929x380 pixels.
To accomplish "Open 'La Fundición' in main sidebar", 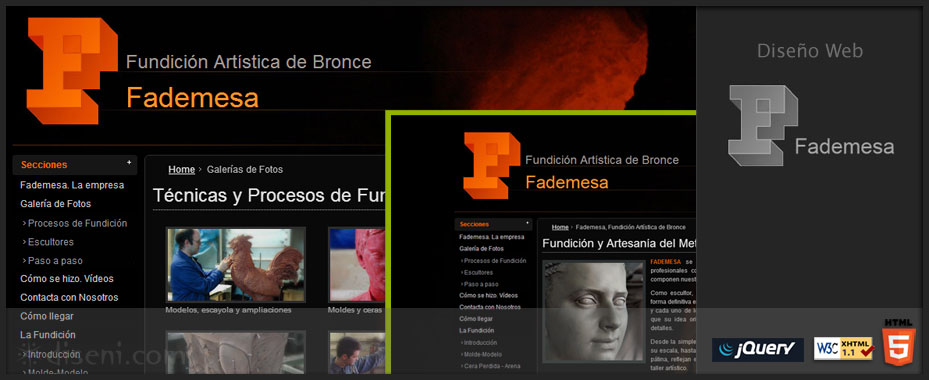I will 48,334.
